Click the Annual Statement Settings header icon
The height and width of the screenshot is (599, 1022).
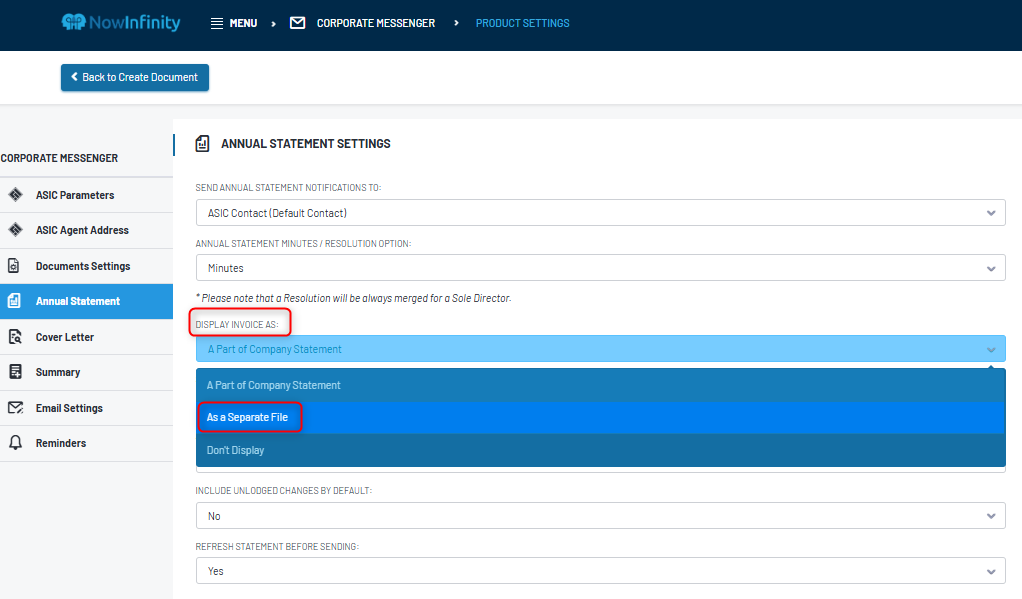[202, 143]
